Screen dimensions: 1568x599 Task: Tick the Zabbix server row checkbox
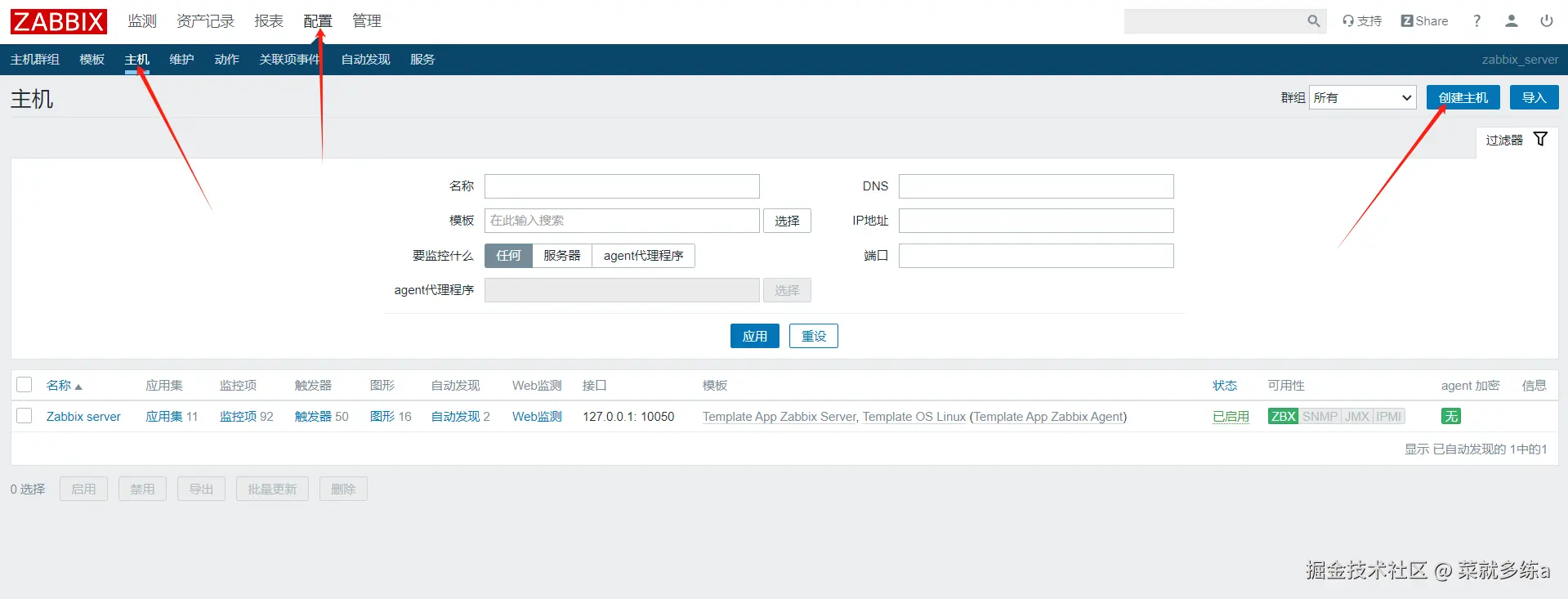25,416
